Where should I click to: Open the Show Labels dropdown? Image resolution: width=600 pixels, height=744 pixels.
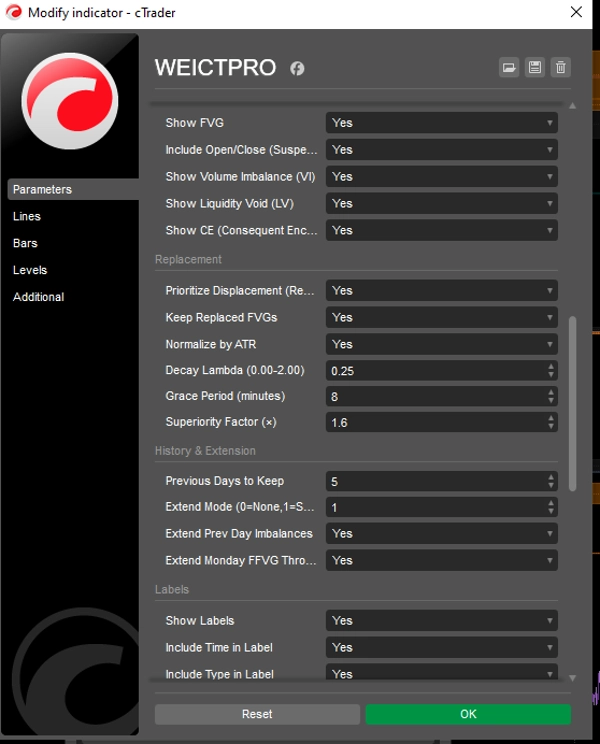coord(441,621)
